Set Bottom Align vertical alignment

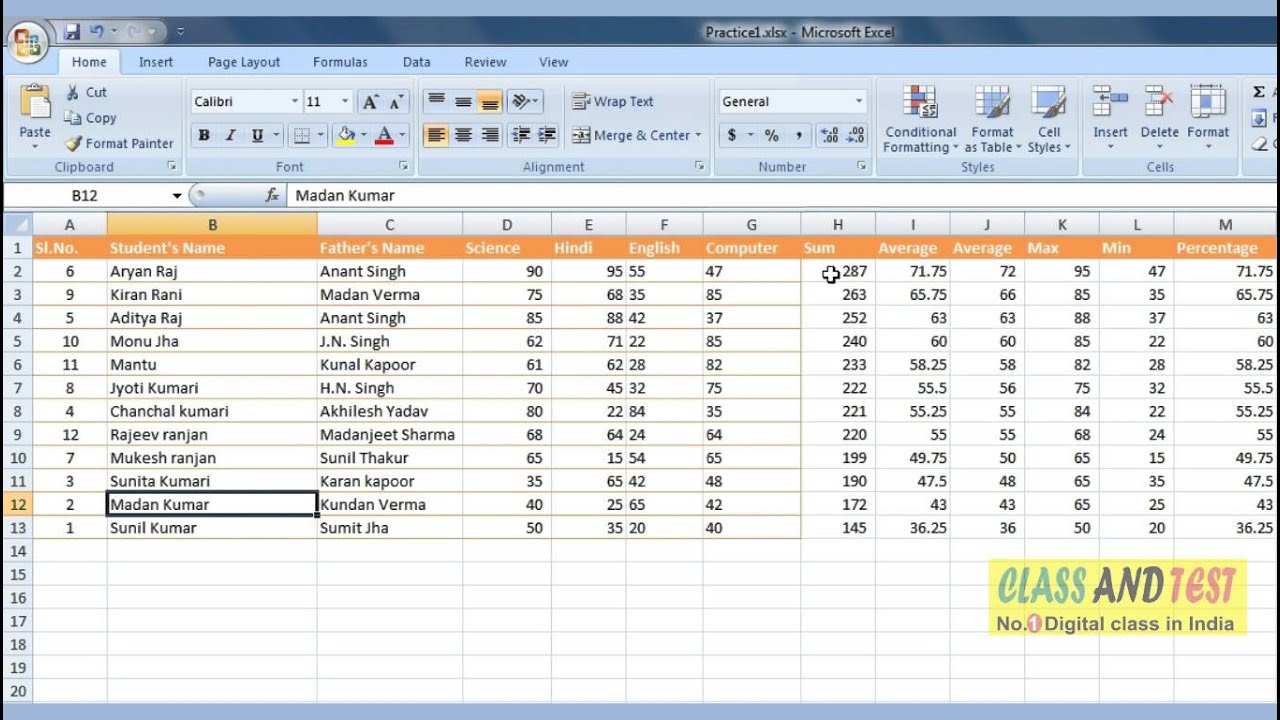coord(489,101)
